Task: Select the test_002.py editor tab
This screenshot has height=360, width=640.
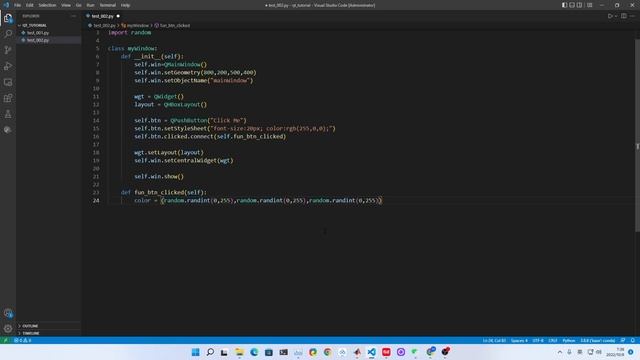Action: pos(103,16)
